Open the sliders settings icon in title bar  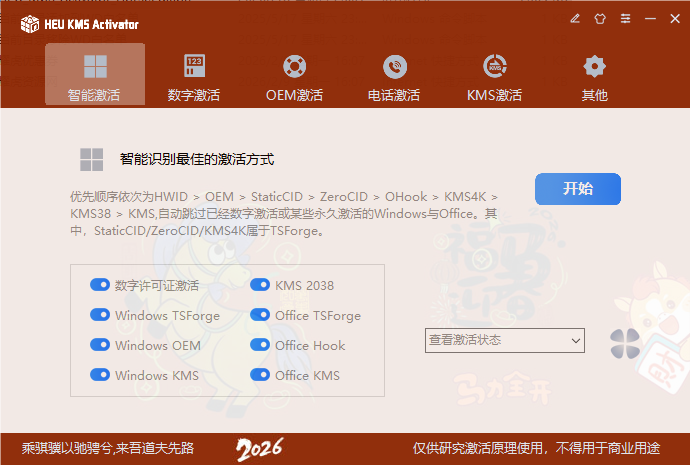(625, 18)
